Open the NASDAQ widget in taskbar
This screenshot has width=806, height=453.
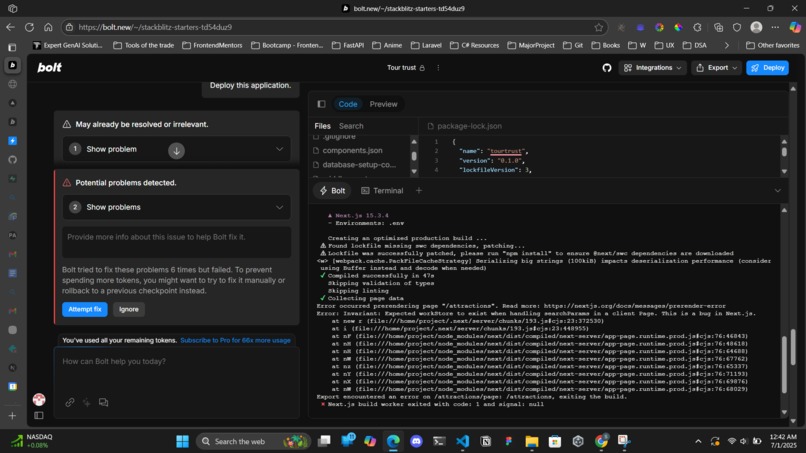click(32, 441)
